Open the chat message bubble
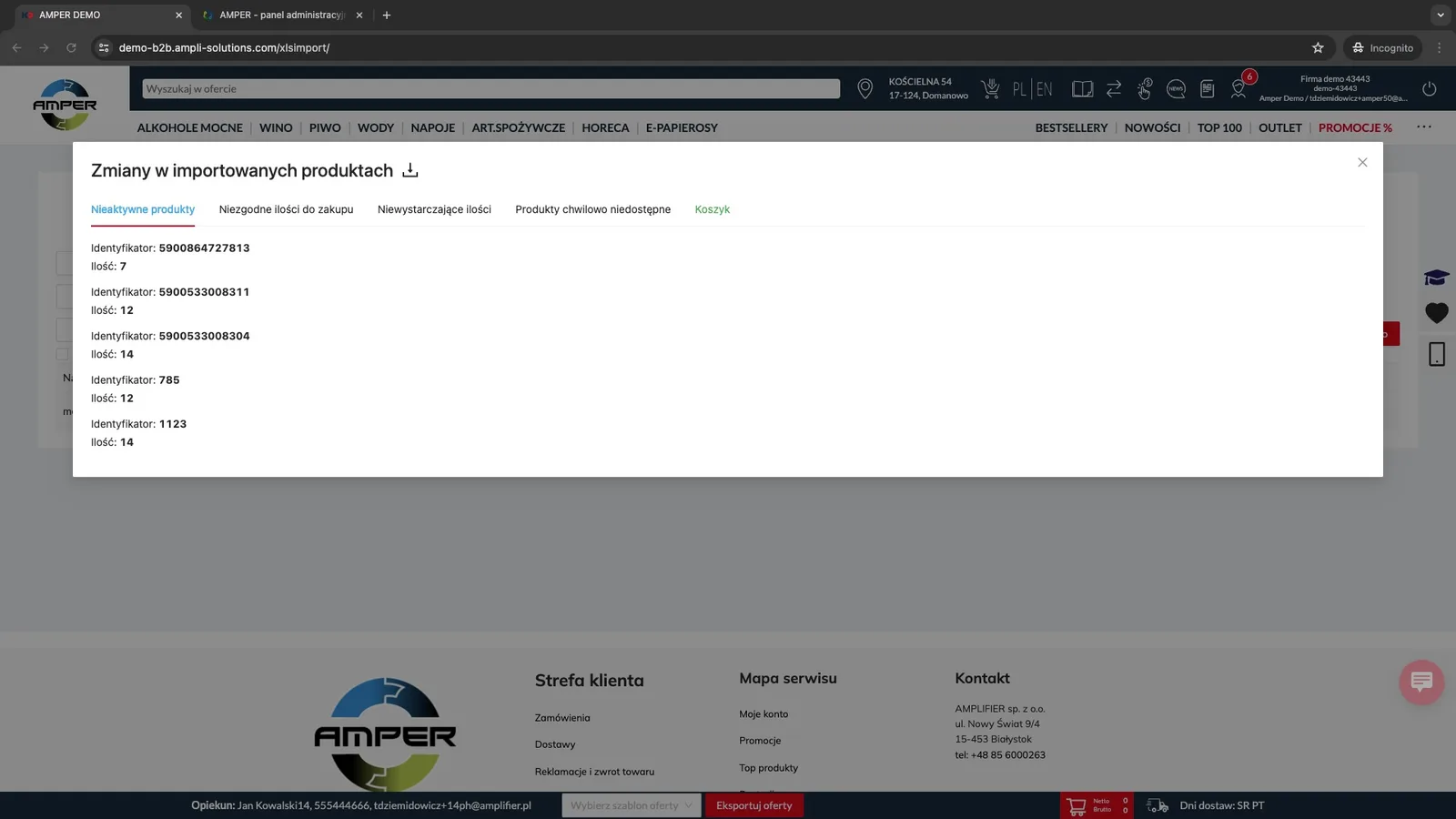 click(x=1421, y=682)
